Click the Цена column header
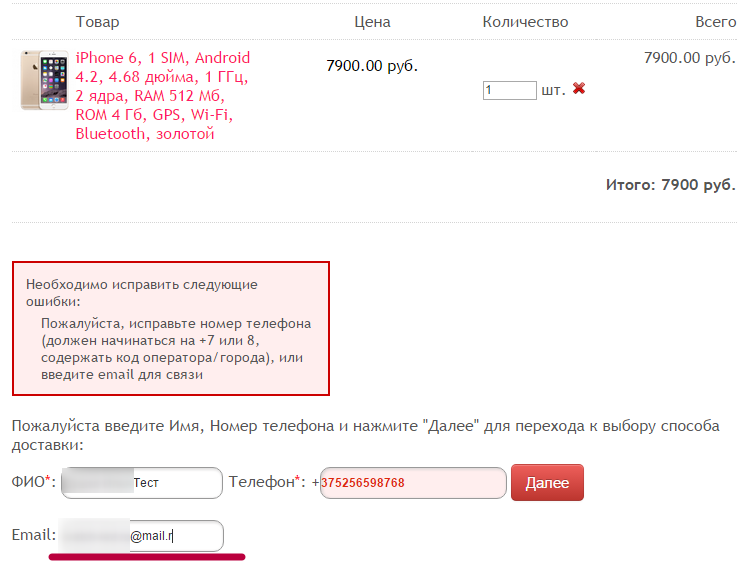Screen dimensions: 739x566 coord(372,22)
